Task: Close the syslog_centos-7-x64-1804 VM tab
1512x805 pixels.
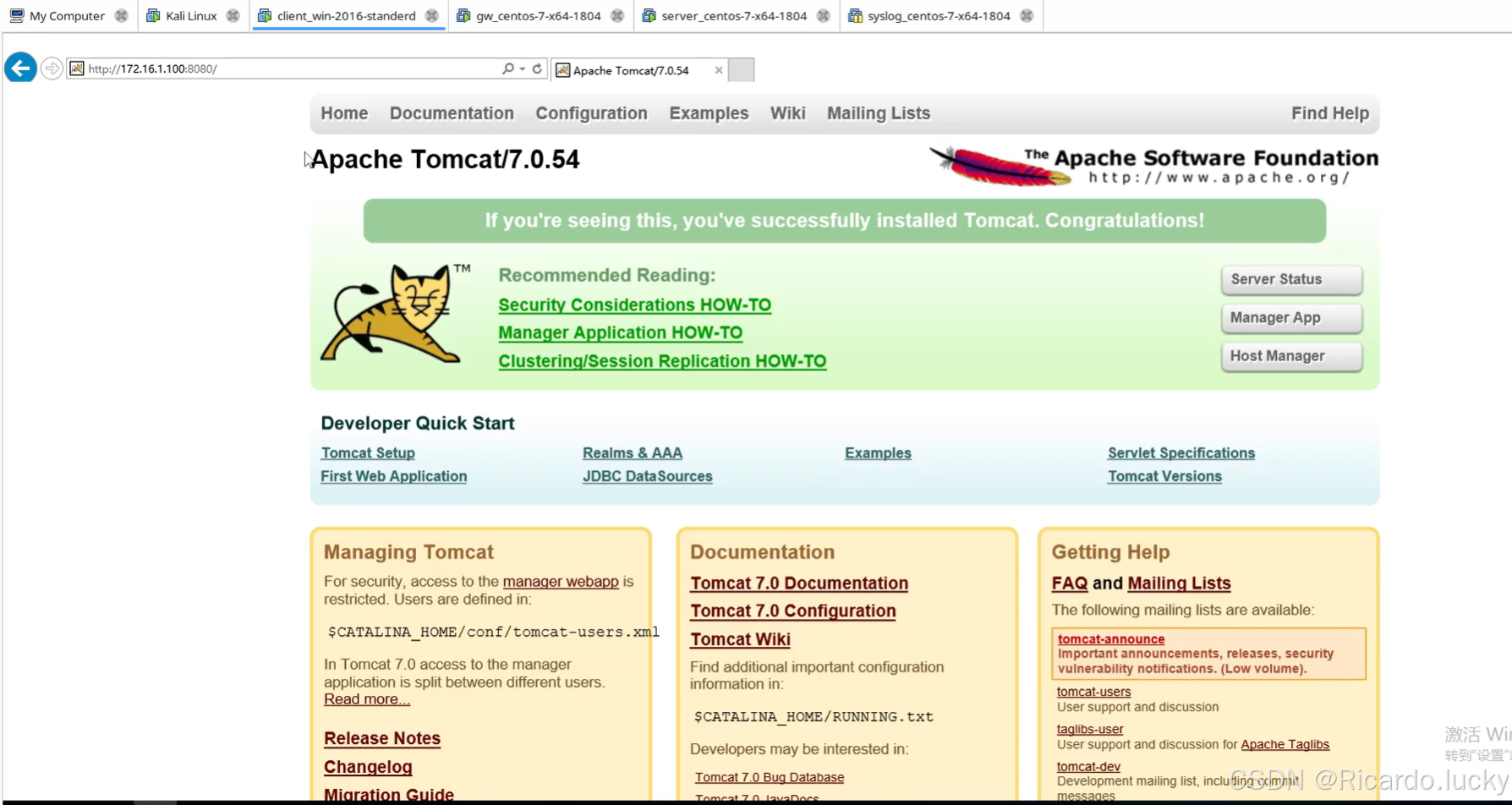Action: 1027,16
